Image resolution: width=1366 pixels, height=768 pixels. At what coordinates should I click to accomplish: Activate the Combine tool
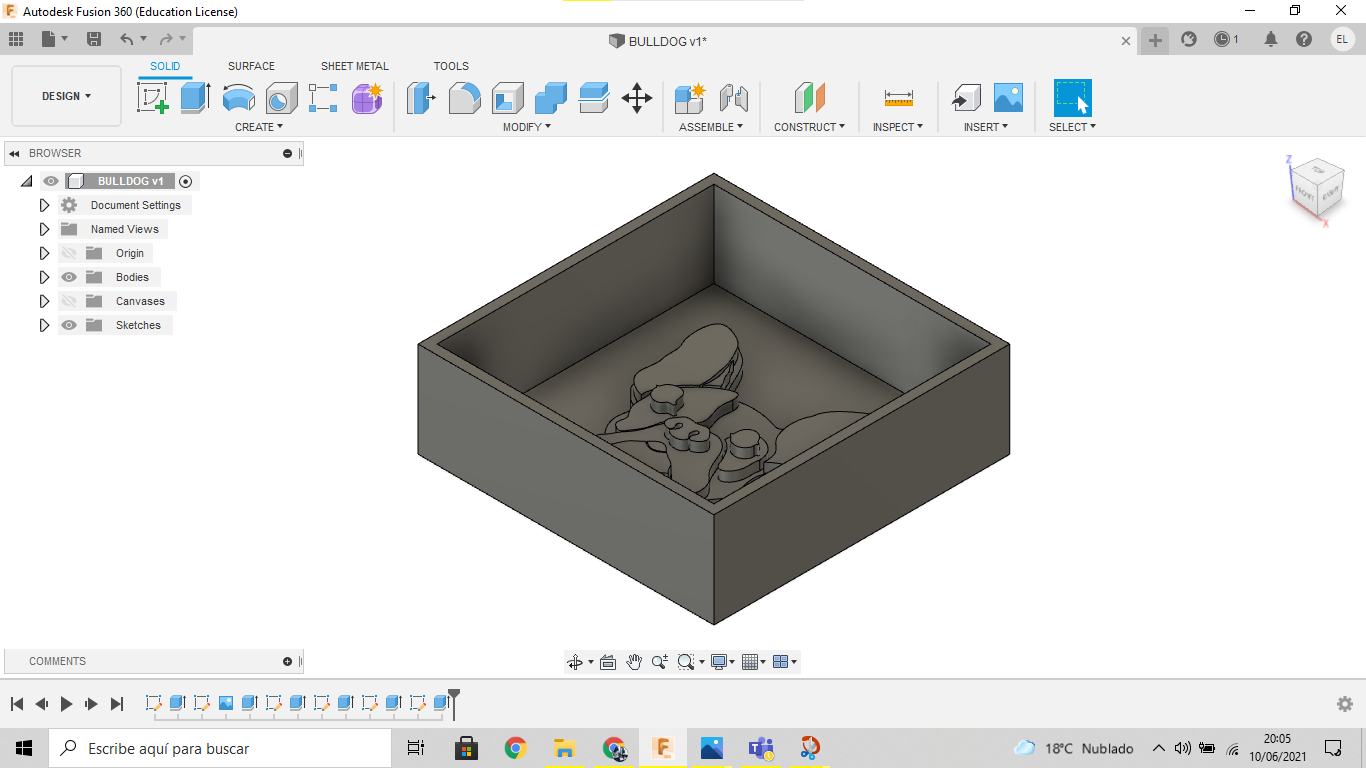coord(550,98)
